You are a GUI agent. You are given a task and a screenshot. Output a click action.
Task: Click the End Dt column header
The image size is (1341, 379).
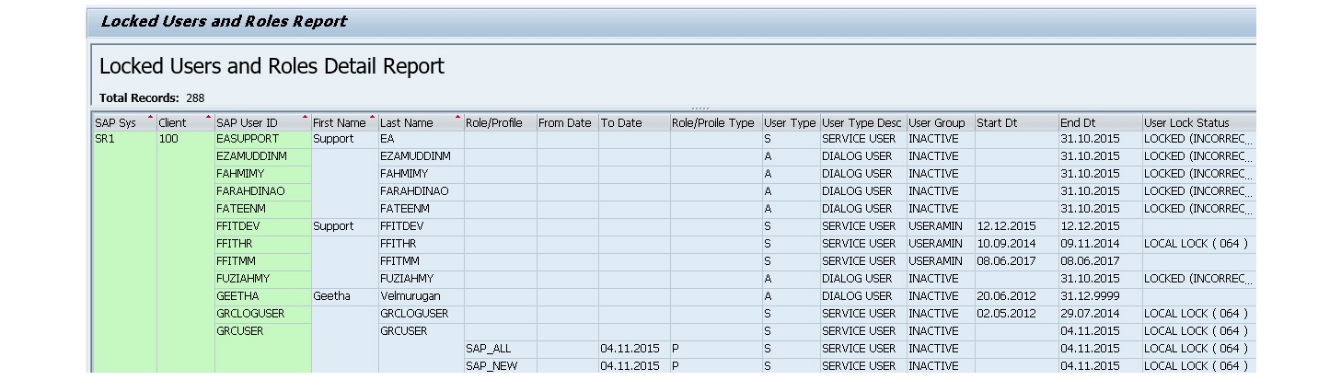1100,122
